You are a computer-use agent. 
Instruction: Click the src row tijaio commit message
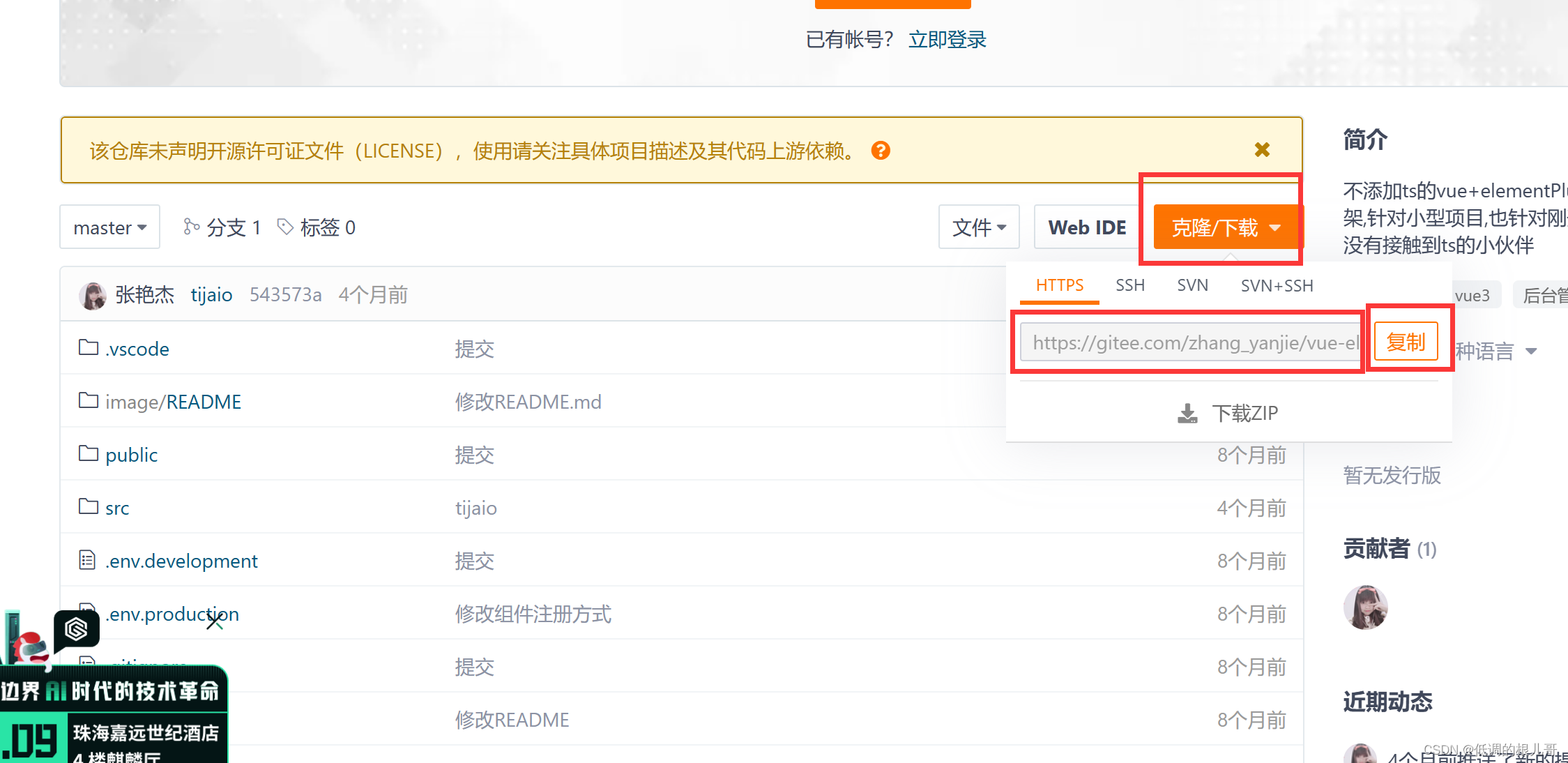pos(476,508)
